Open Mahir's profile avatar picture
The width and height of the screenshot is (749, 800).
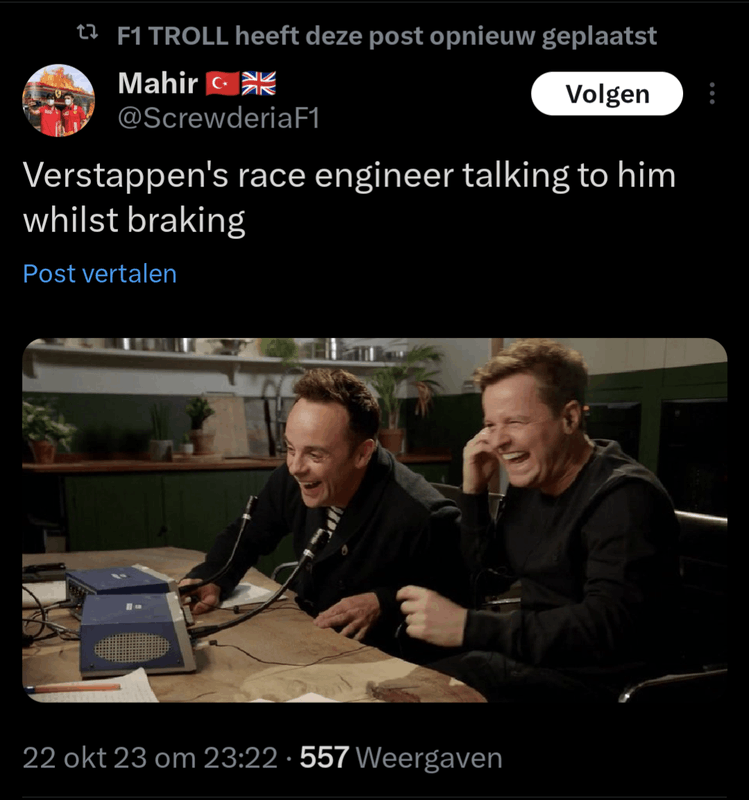(x=58, y=101)
